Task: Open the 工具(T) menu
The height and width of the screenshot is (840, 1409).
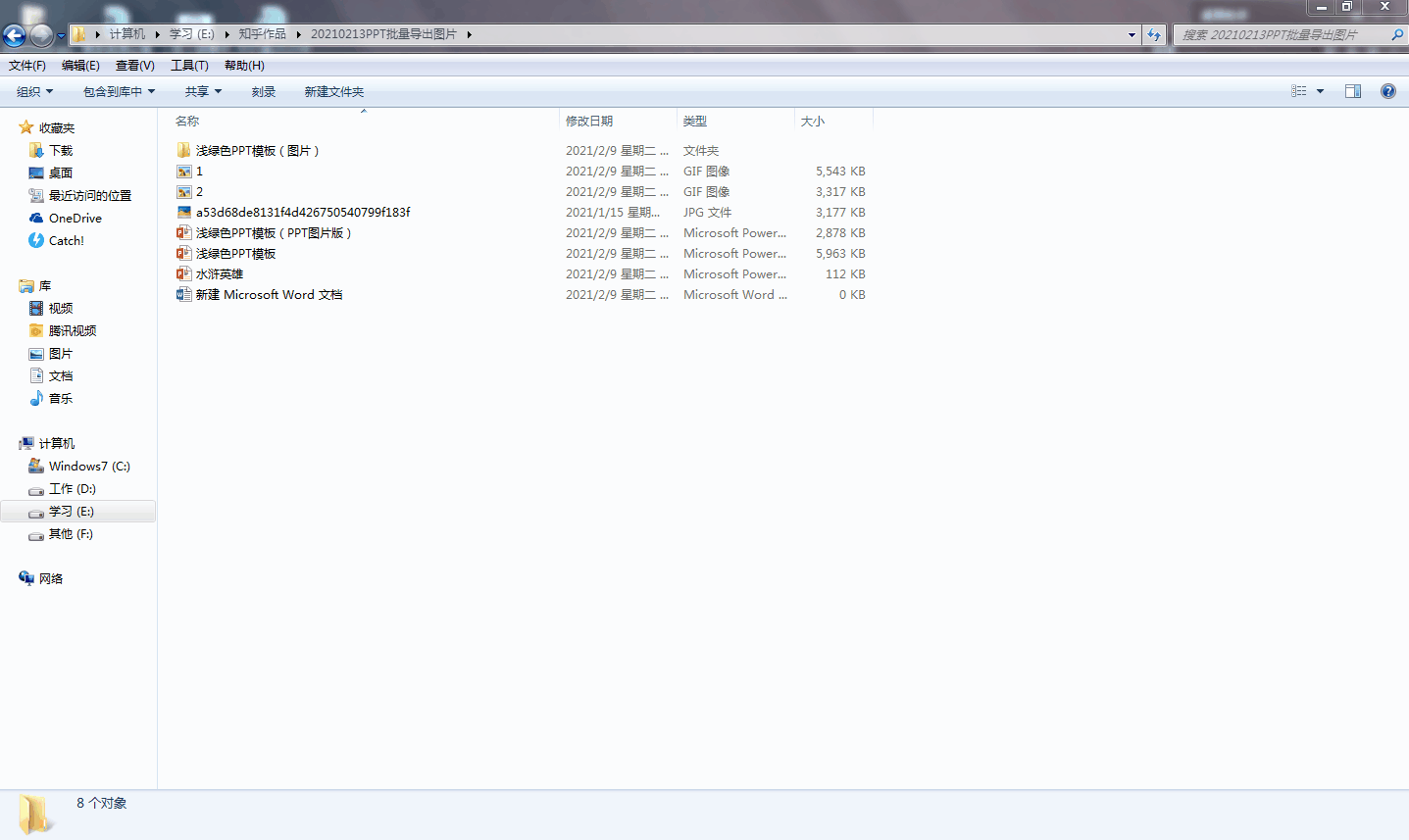Action: click(189, 66)
